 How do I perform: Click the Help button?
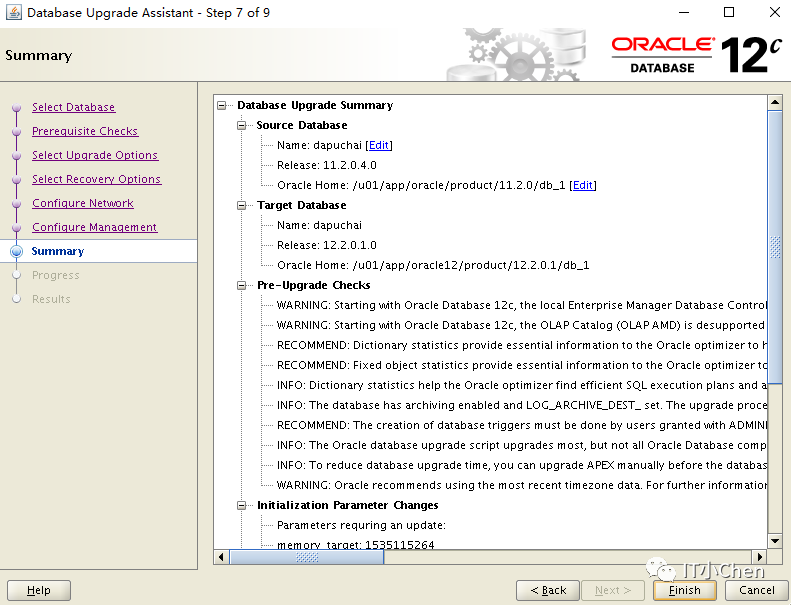coord(39,590)
